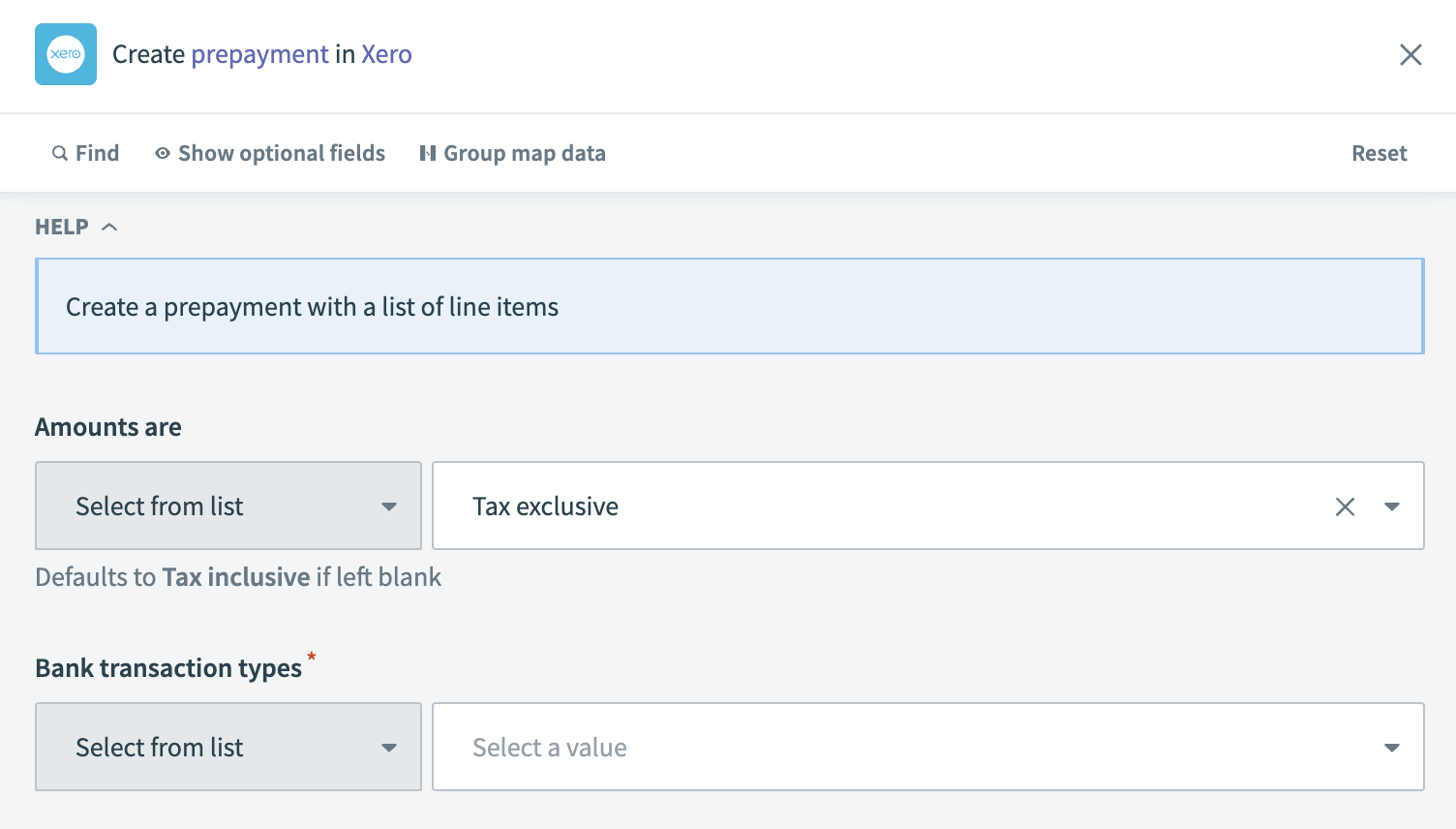The height and width of the screenshot is (829, 1456).
Task: Clear Tax exclusive using the X icon
Action: (1345, 506)
